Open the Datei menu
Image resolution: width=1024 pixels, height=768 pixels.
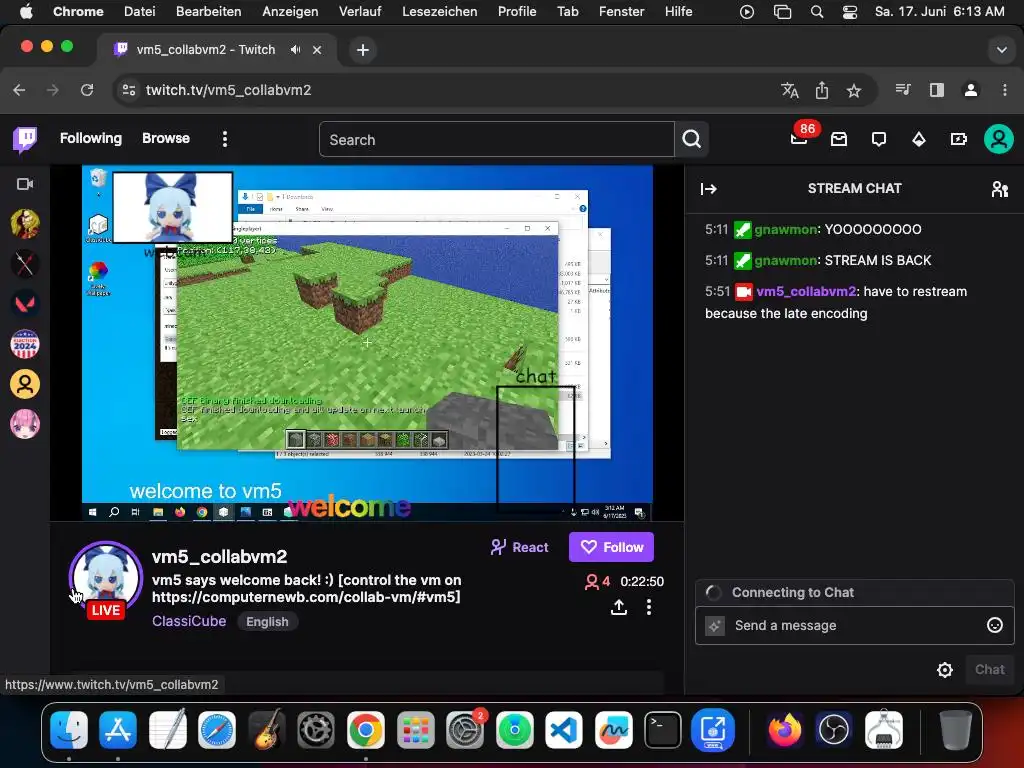(140, 11)
